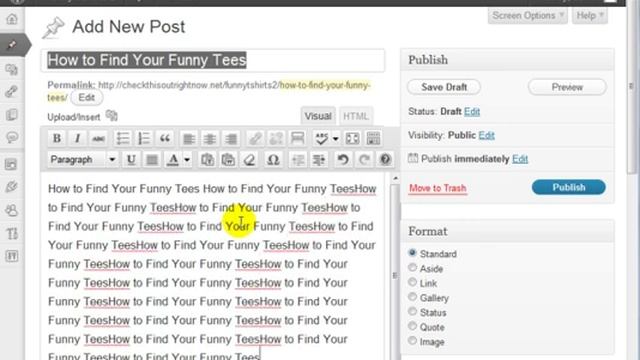
Task: Open Pages icon in sidebar
Action: pos(12,115)
